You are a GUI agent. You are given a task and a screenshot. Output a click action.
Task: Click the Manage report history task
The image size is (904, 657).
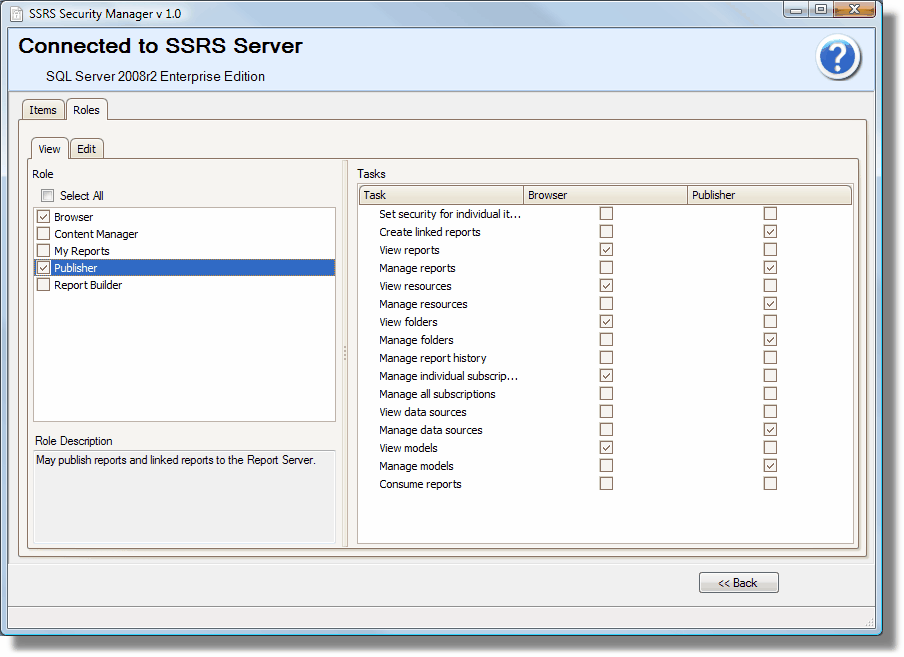pos(432,358)
